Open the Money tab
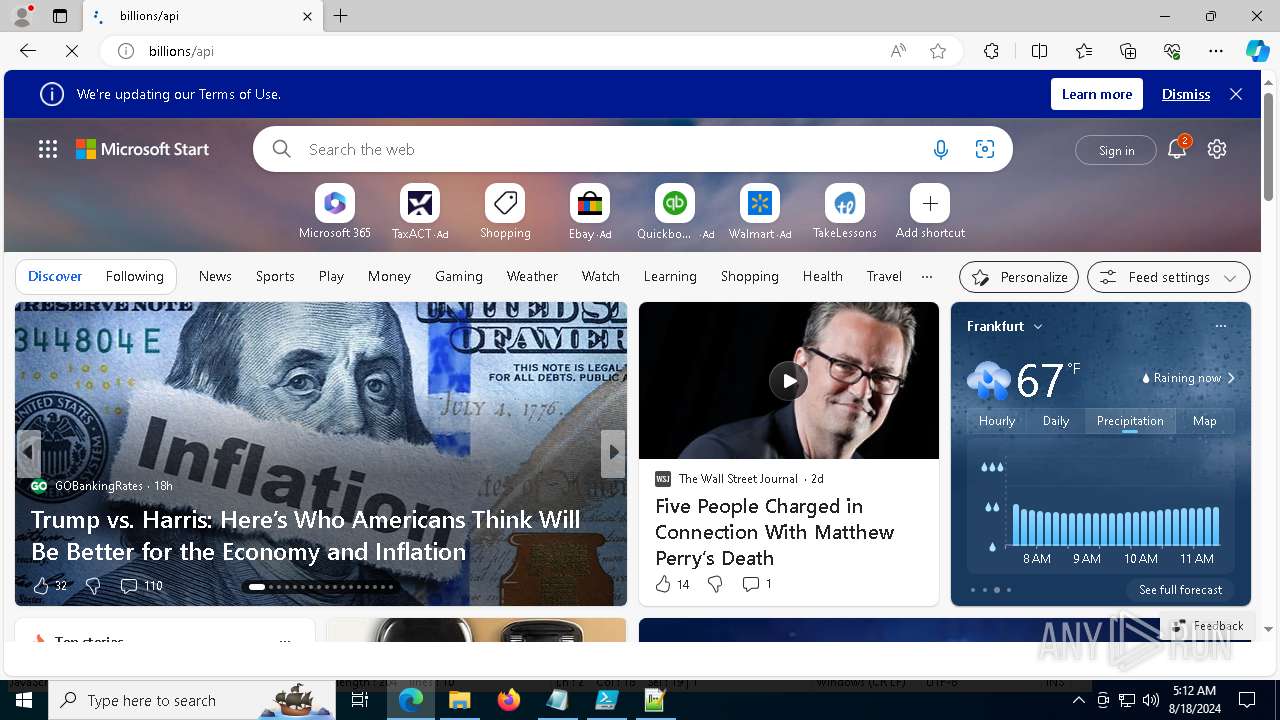 click(389, 276)
